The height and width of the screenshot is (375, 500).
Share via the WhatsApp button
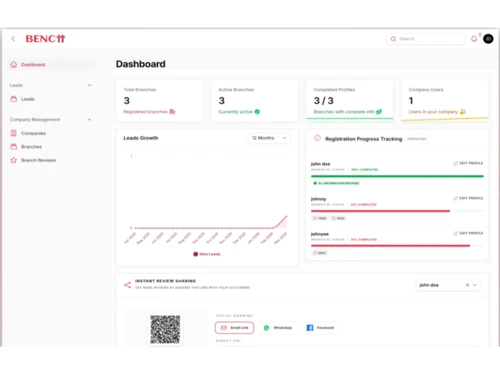pos(278,328)
